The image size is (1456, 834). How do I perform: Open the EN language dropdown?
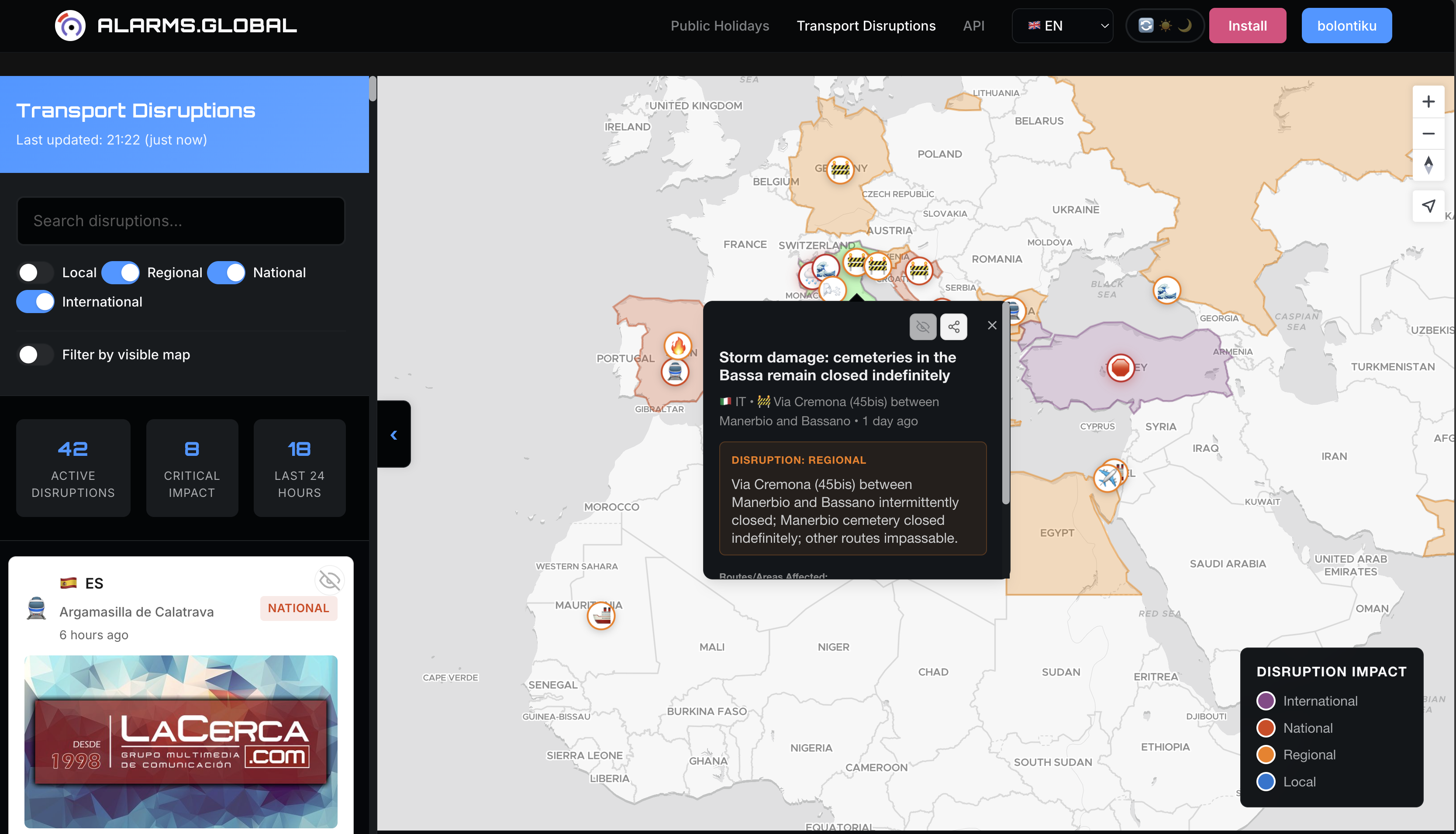pyautogui.click(x=1063, y=26)
